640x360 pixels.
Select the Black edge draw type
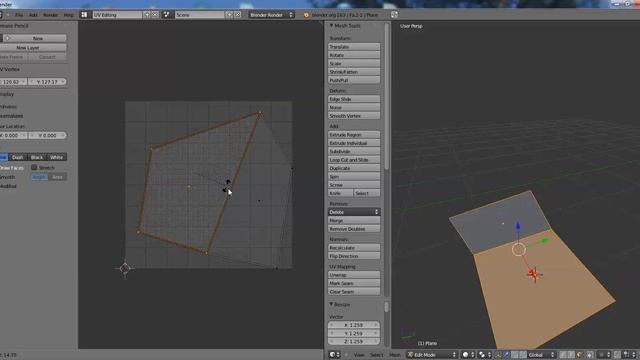(x=37, y=157)
